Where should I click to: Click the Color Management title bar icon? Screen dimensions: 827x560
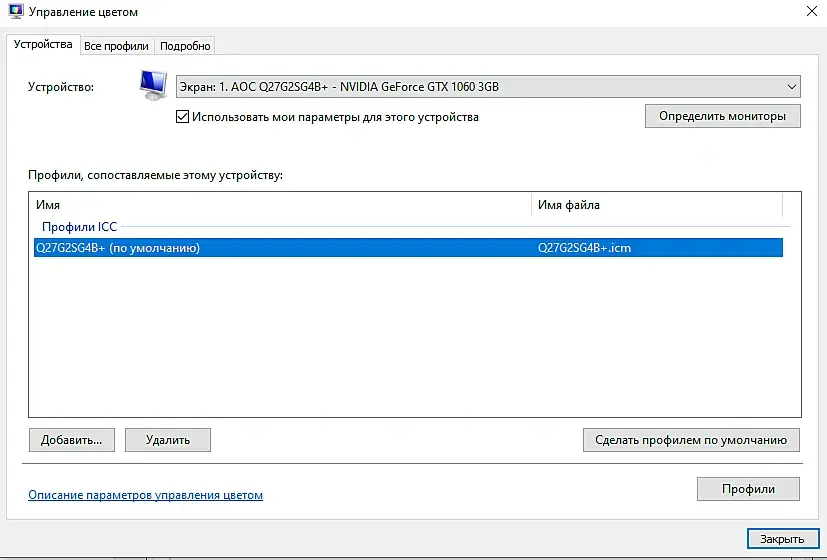[16, 11]
